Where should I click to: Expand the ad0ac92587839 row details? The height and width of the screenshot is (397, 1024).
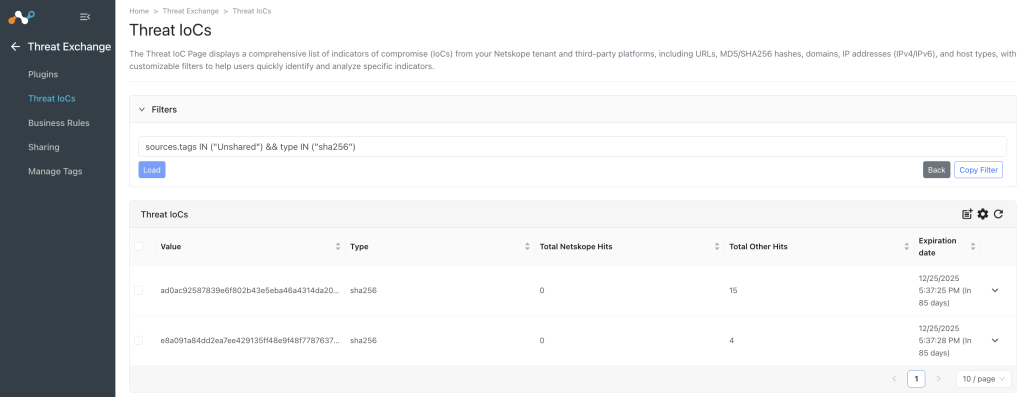(995, 291)
